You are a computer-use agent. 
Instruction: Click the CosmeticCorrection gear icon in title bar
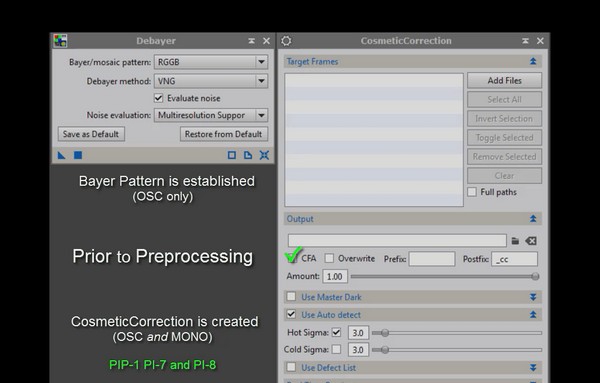[286, 41]
